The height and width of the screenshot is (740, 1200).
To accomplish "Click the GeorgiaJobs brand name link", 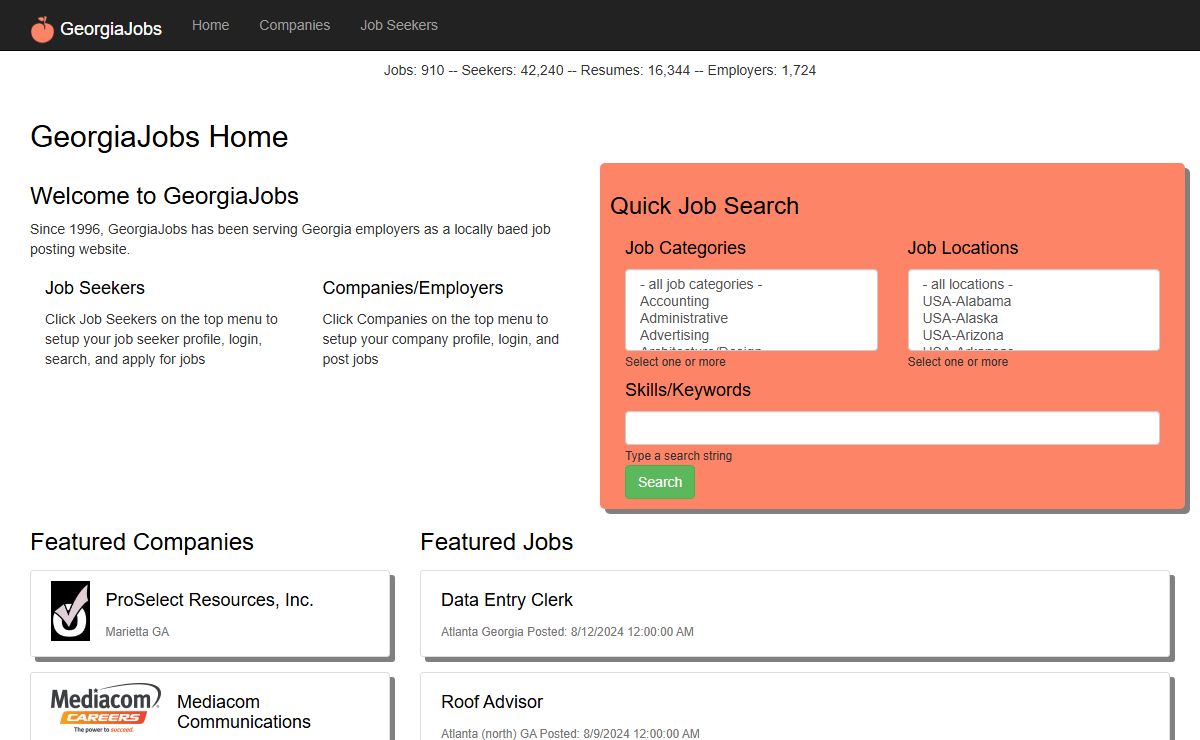I will (x=111, y=29).
